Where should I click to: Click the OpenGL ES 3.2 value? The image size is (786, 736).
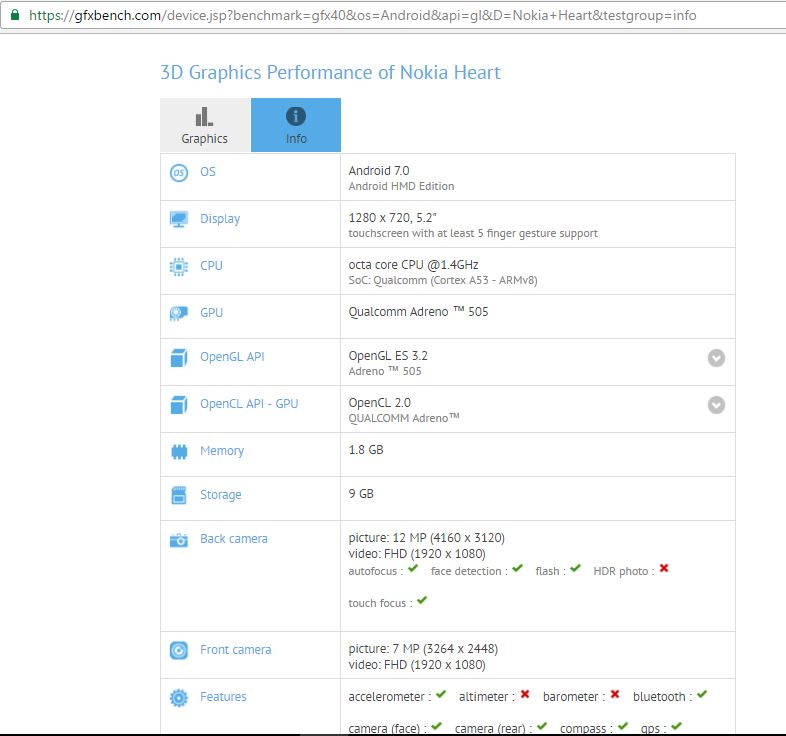[388, 356]
